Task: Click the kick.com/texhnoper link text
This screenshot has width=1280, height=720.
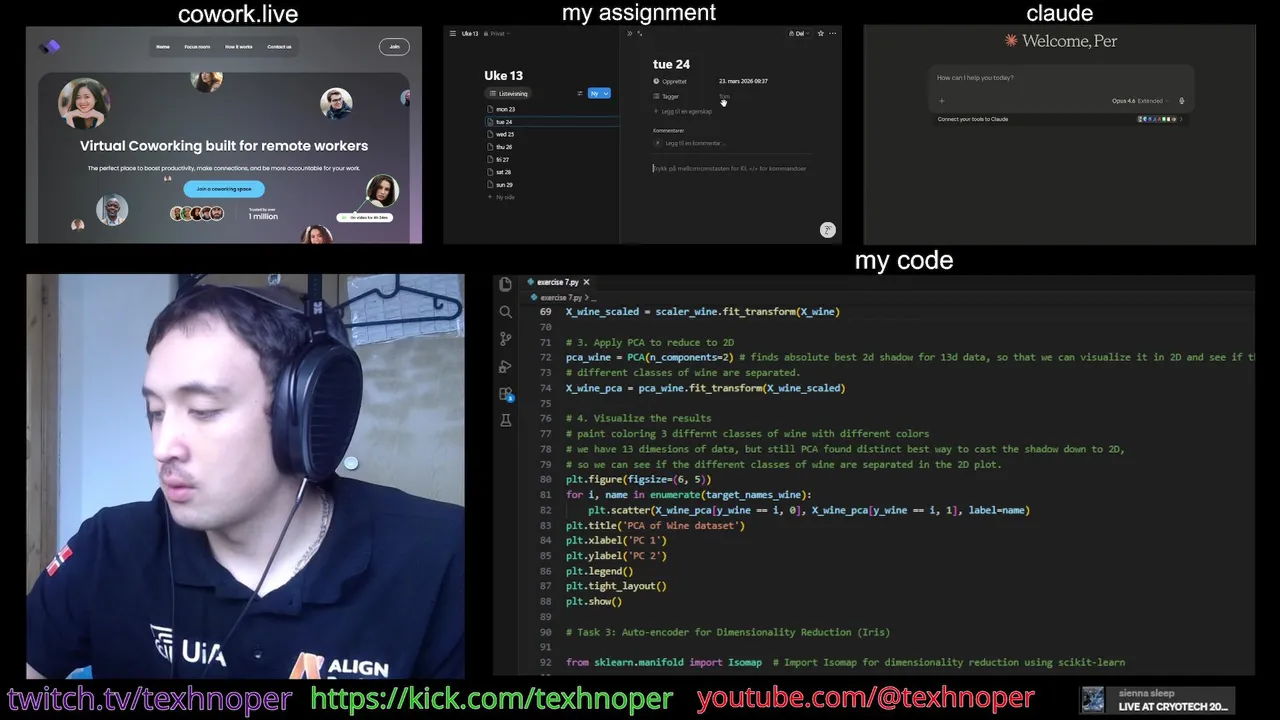Action: [492, 698]
